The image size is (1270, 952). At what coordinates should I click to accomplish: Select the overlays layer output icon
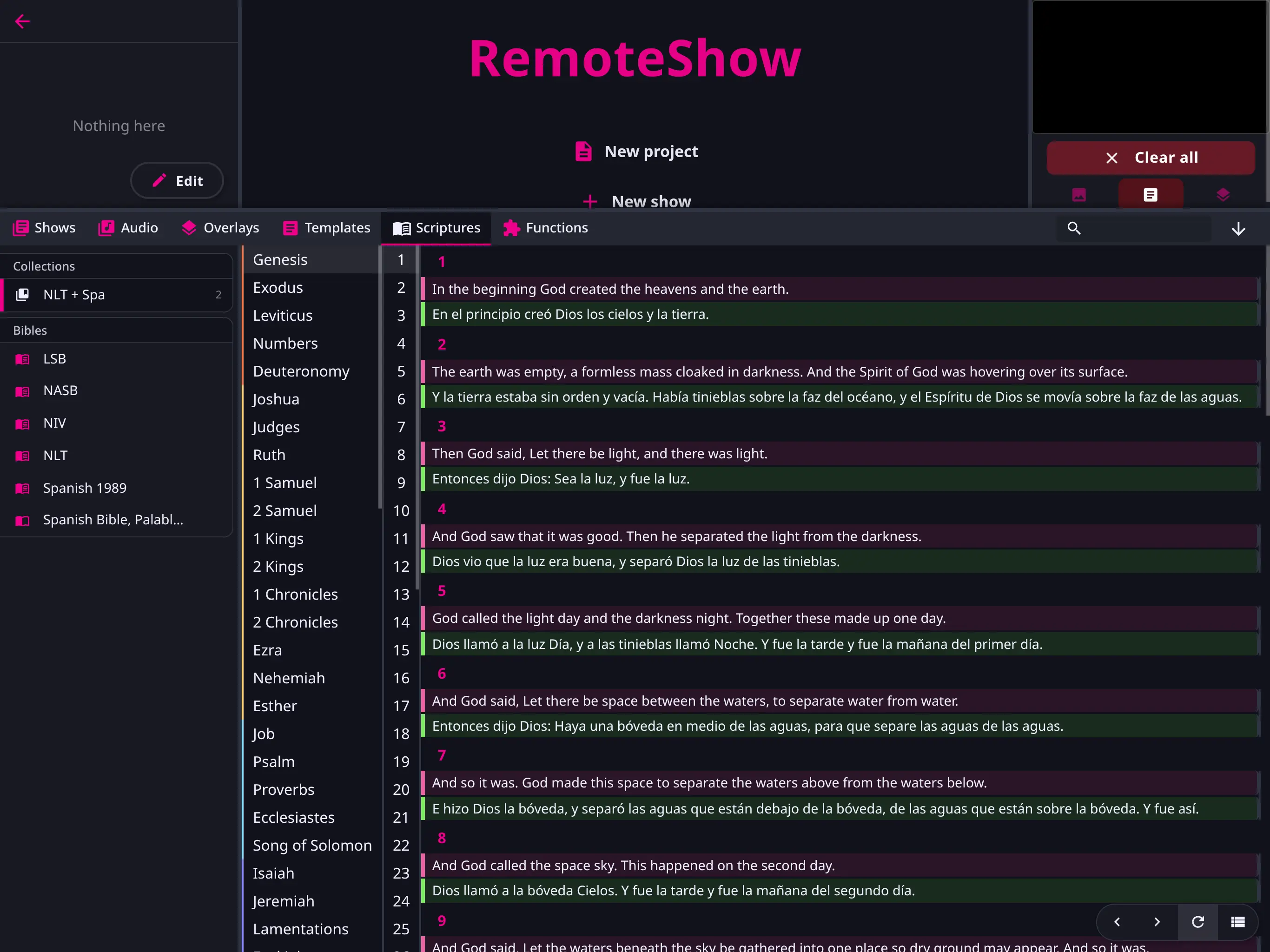(1222, 195)
